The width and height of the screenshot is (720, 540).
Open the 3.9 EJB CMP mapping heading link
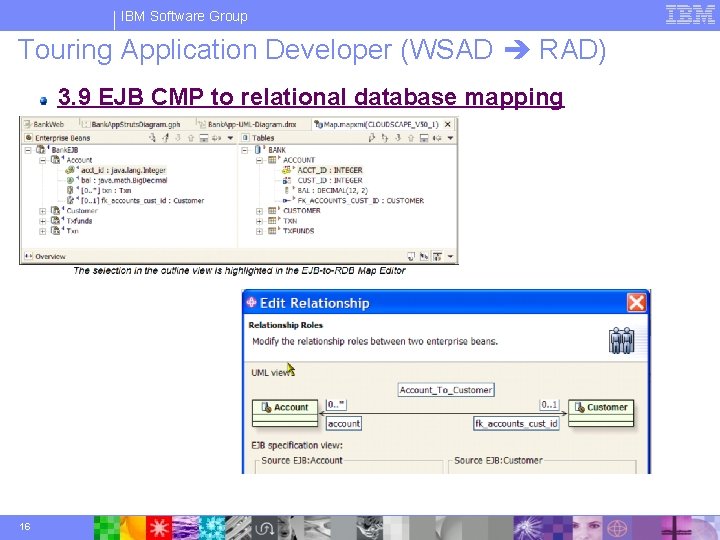(x=310, y=97)
